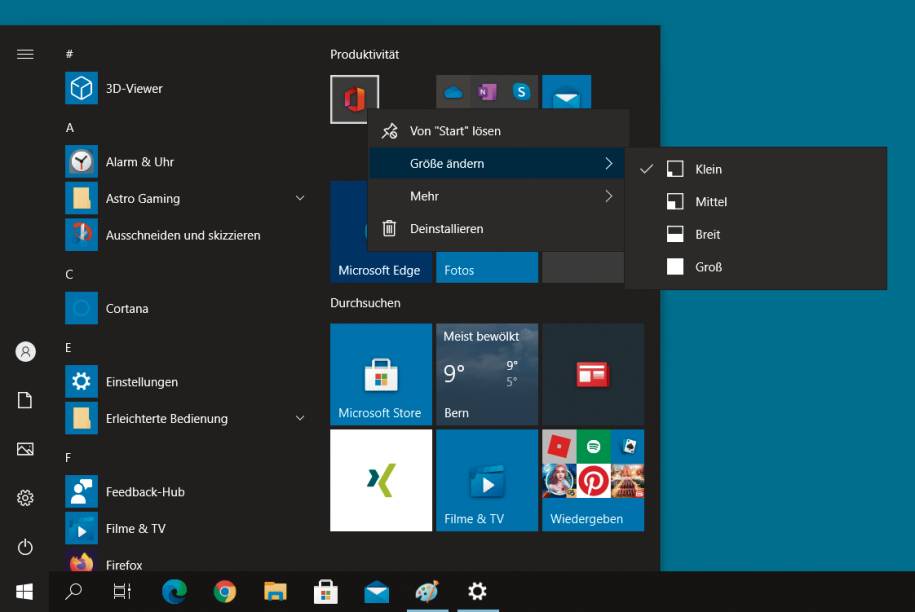The height and width of the screenshot is (612, 915).
Task: Jump to letter C section header
Action: click(x=69, y=274)
